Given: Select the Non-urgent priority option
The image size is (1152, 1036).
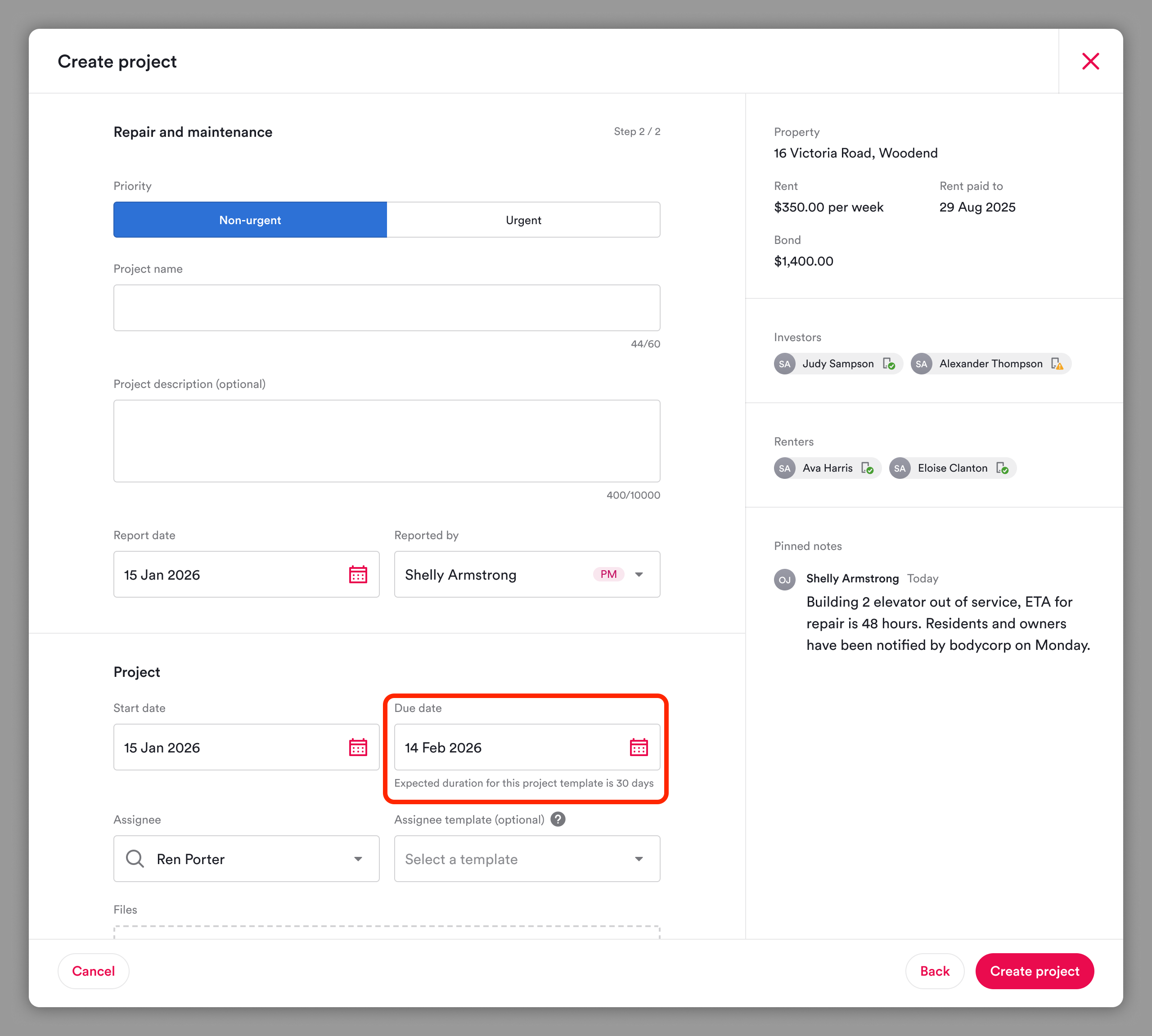Looking at the screenshot, I should pyautogui.click(x=250, y=220).
